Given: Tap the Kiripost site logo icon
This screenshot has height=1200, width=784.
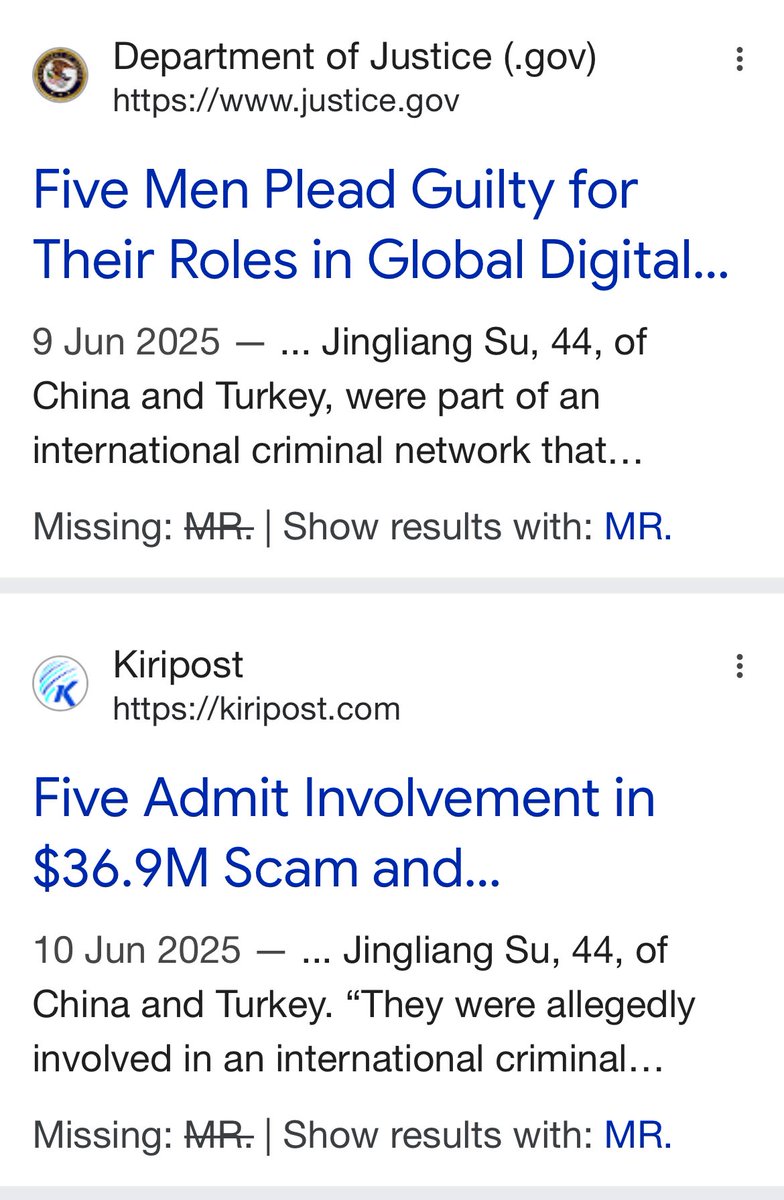Looking at the screenshot, I should point(60,685).
